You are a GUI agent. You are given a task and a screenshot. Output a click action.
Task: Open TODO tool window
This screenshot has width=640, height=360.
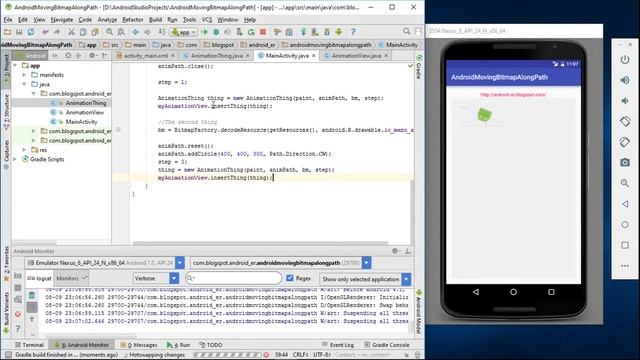coord(211,345)
